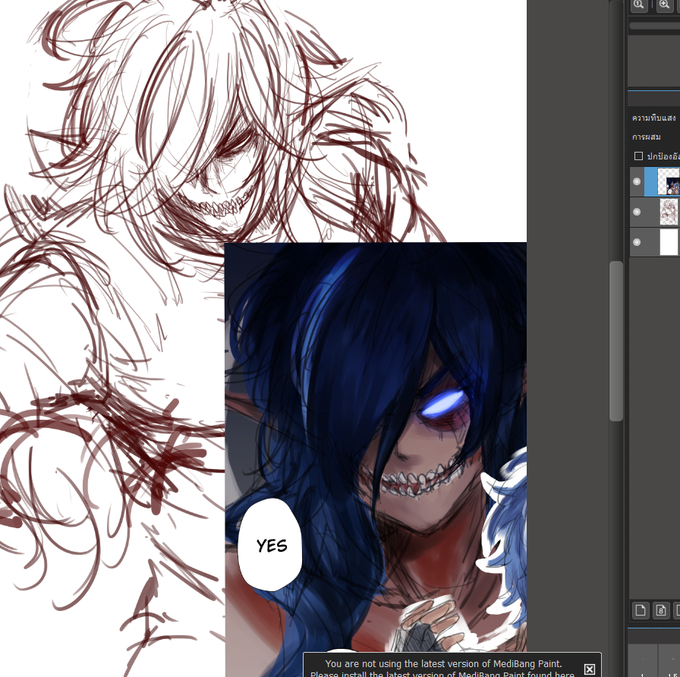Click the ความทึบแสง opacity label
Image resolution: width=680 pixels, height=677 pixels.
click(x=654, y=118)
